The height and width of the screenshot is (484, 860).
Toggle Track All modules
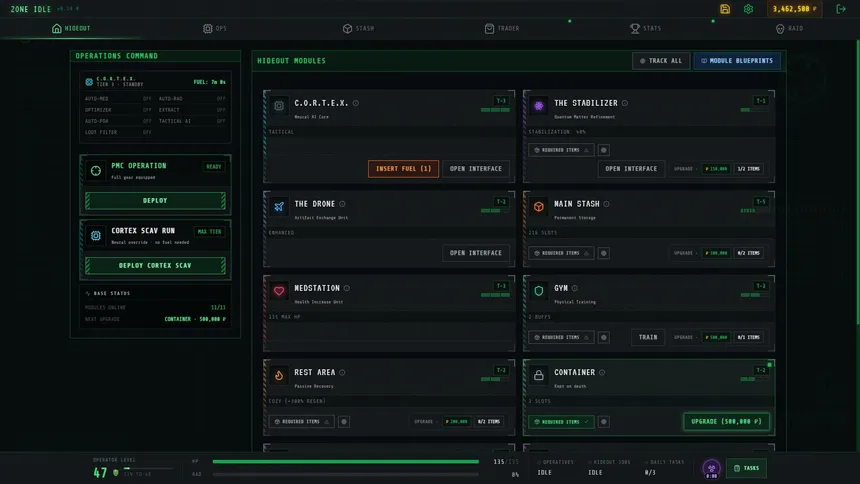coord(661,61)
